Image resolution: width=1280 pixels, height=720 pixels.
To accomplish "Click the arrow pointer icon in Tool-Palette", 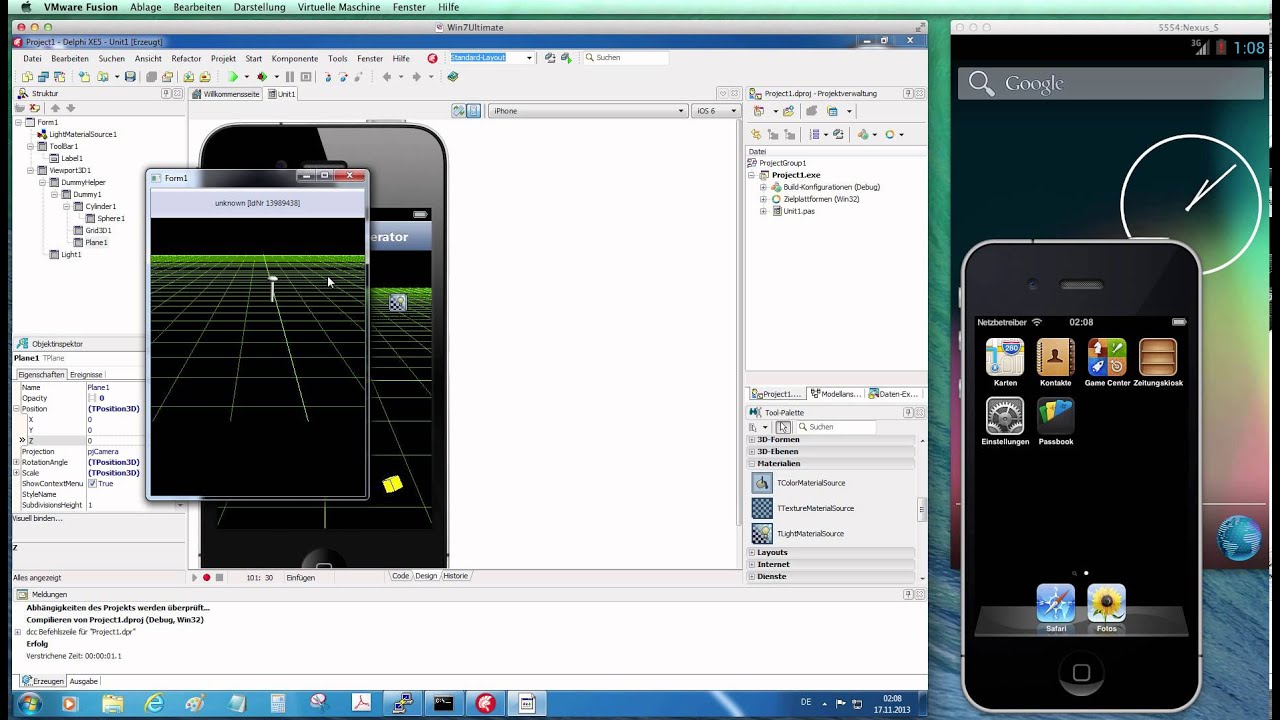I will click(783, 427).
